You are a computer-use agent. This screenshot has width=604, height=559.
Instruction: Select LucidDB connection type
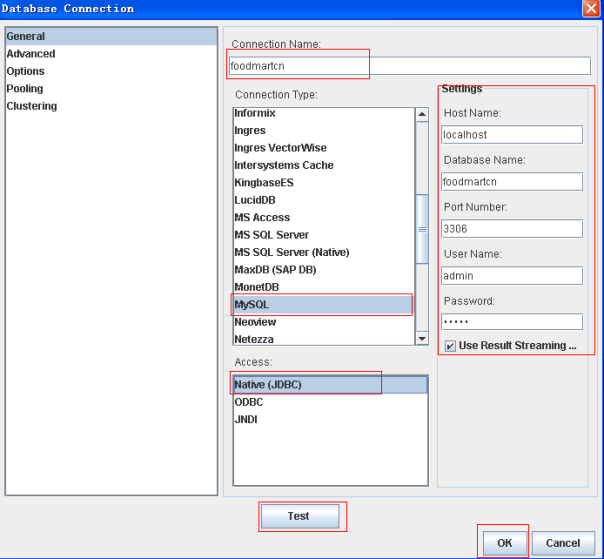click(324, 200)
